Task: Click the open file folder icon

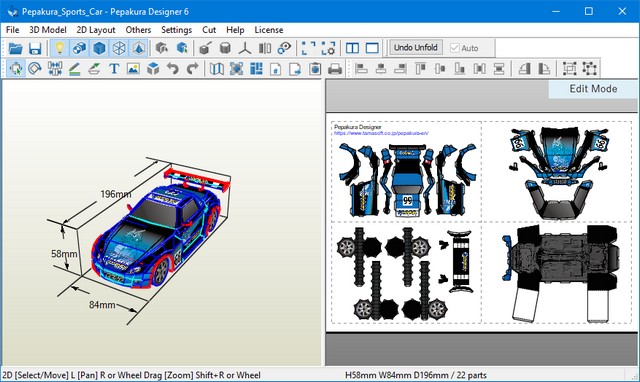Action: [x=16, y=48]
